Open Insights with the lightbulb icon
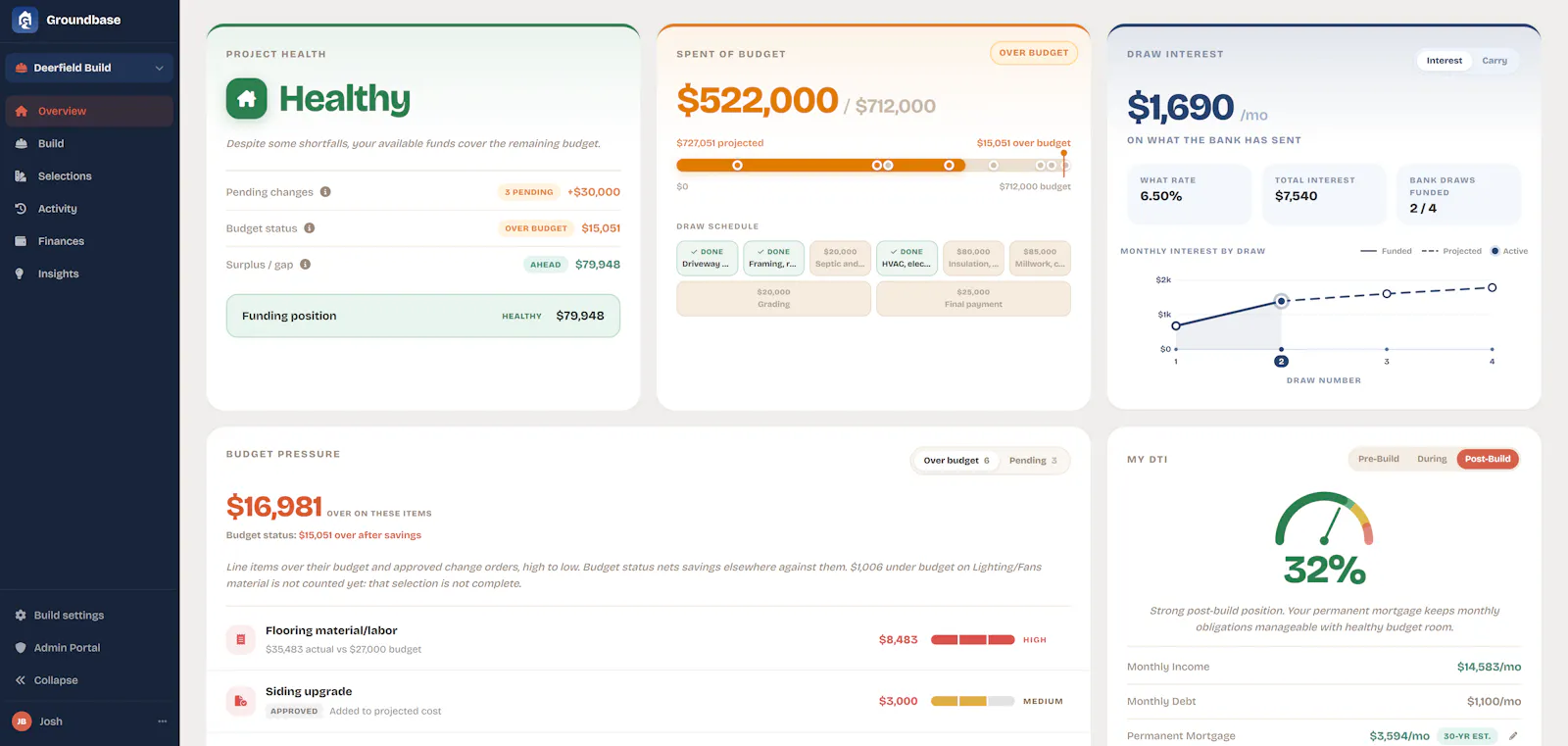Image resolution: width=1568 pixels, height=746 pixels. point(89,274)
